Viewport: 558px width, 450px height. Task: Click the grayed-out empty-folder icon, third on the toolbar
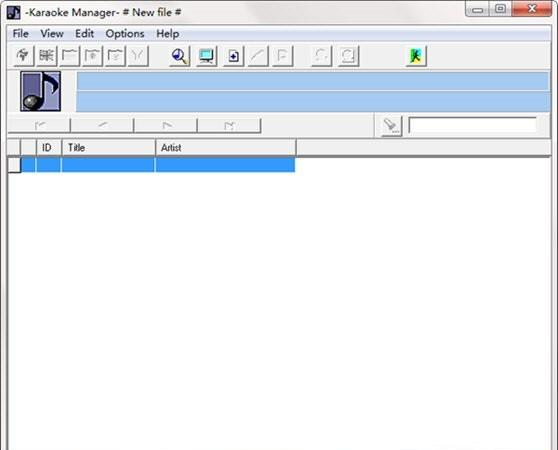coord(69,56)
